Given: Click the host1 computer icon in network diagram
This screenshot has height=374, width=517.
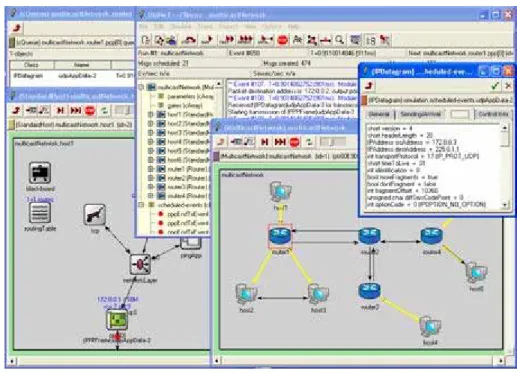Looking at the screenshot, I should (x=280, y=192).
